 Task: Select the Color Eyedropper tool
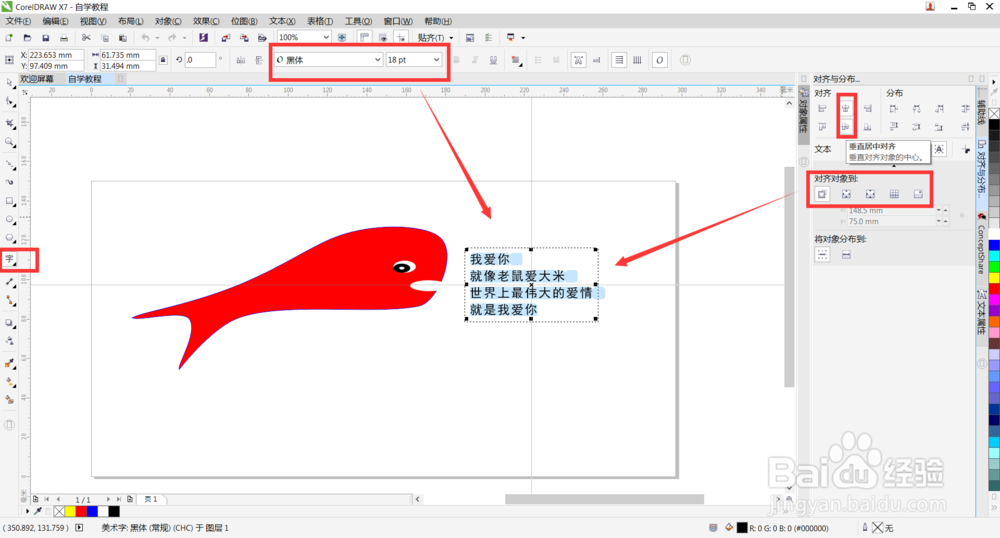point(10,363)
